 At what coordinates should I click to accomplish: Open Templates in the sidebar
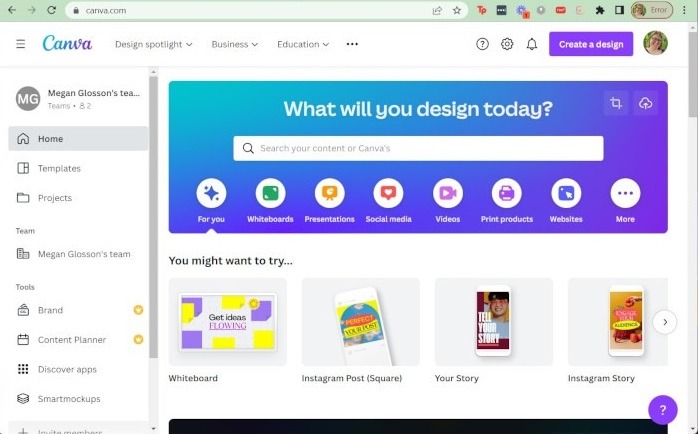point(78,168)
